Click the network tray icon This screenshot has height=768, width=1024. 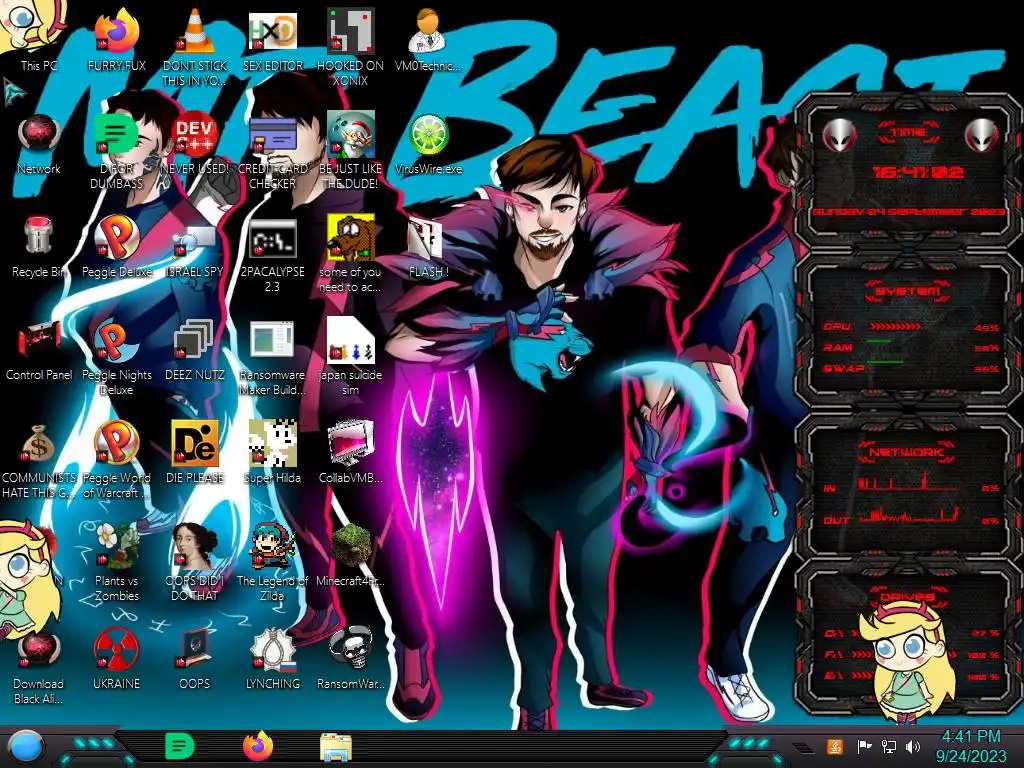coord(889,746)
